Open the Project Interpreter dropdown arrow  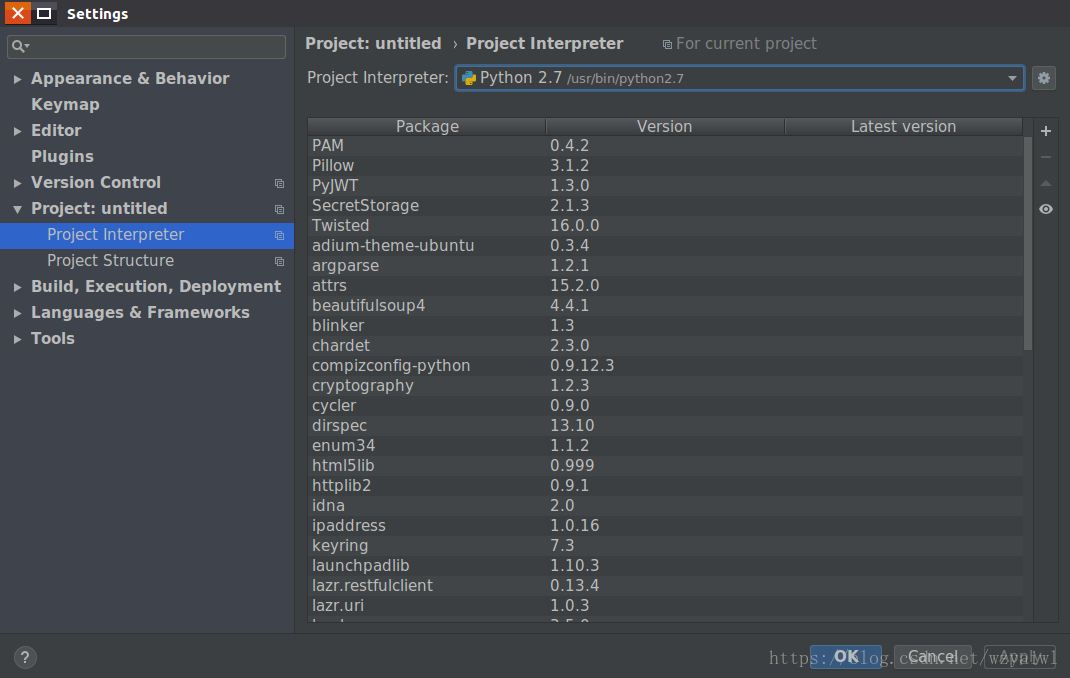click(1012, 78)
